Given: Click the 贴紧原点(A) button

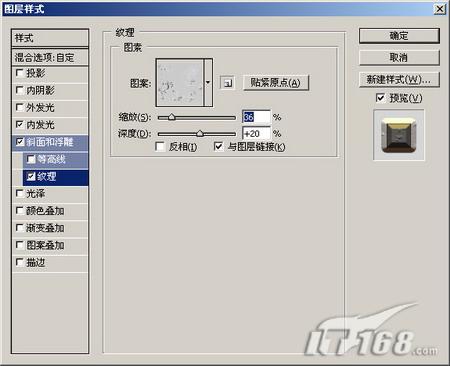Looking at the screenshot, I should click(x=276, y=82).
